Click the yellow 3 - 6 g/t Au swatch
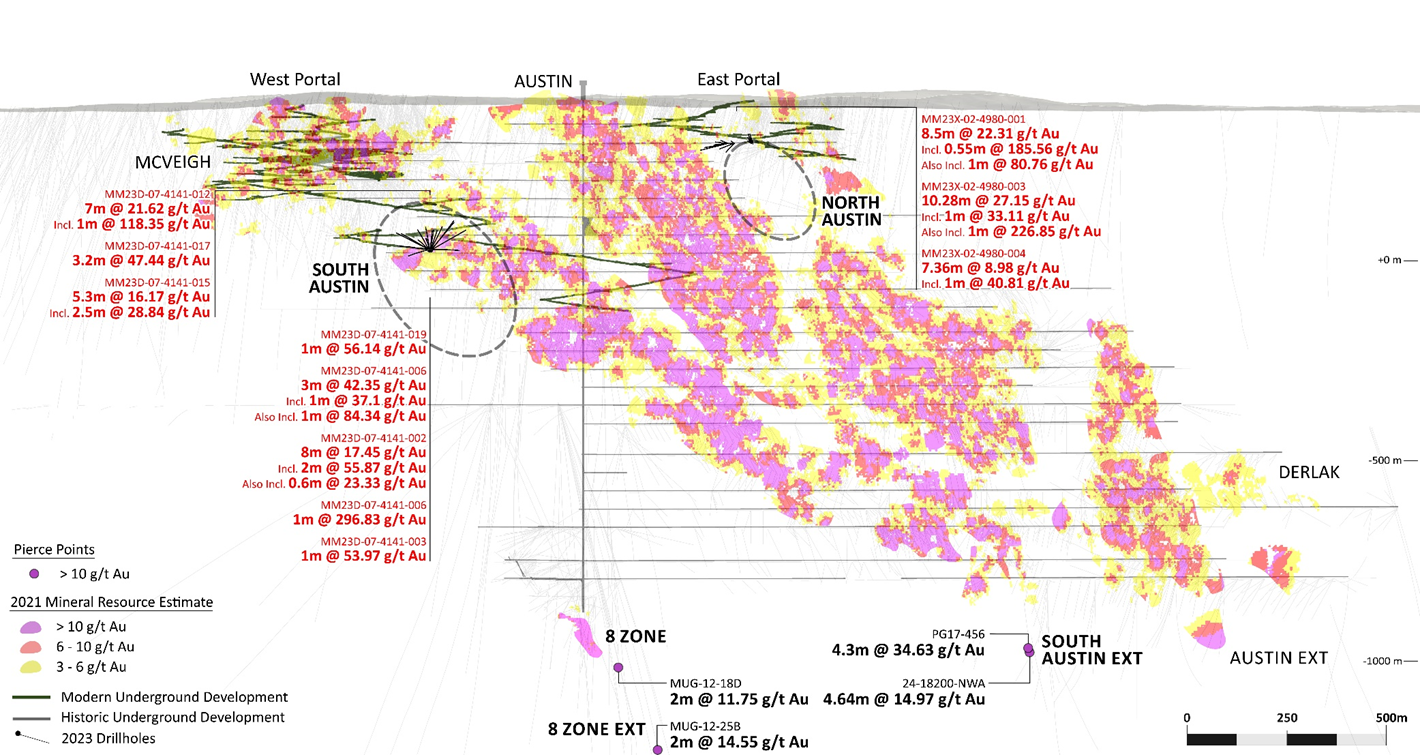1420x755 pixels. pos(33,666)
